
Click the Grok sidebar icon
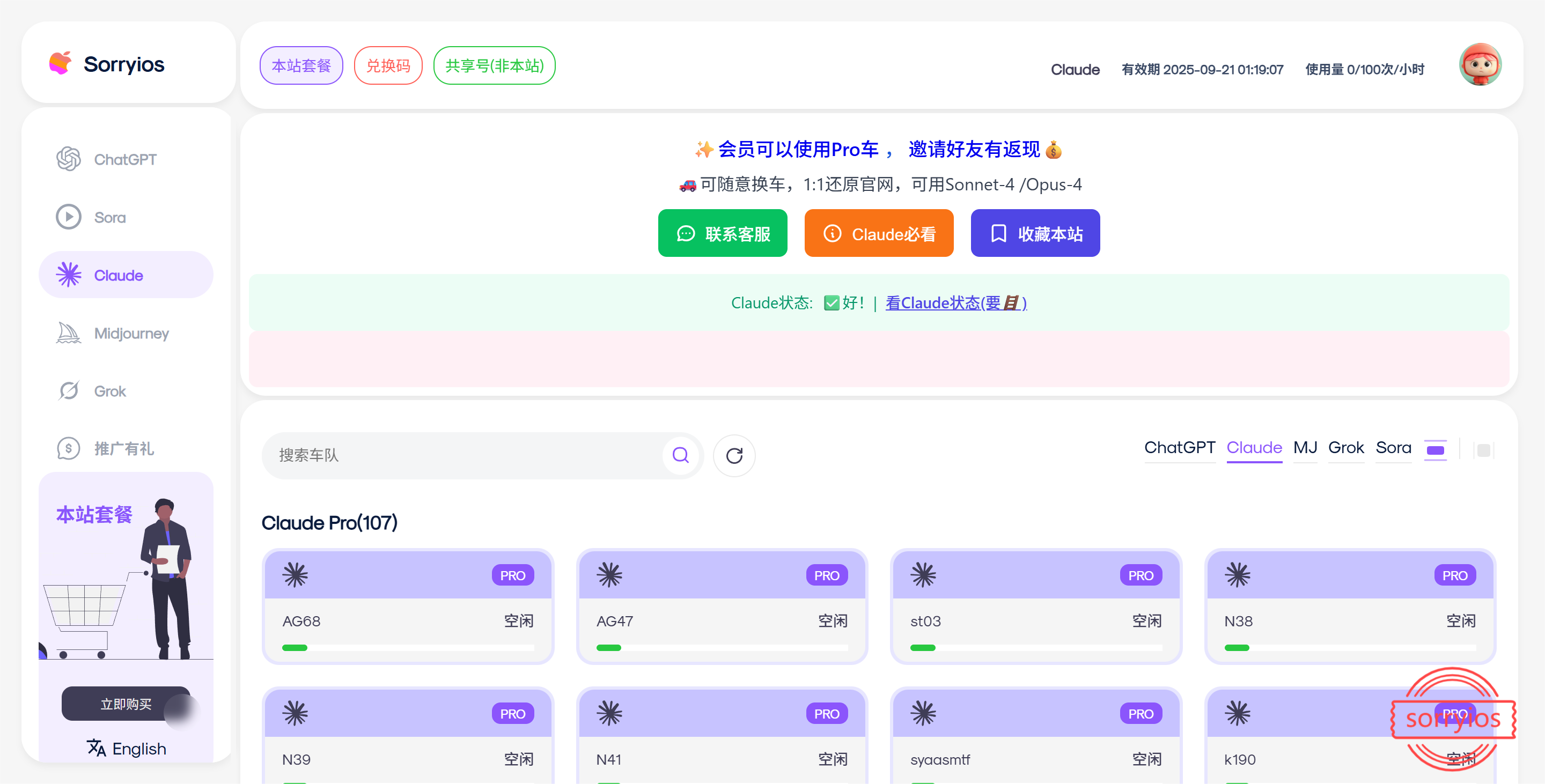click(x=68, y=391)
